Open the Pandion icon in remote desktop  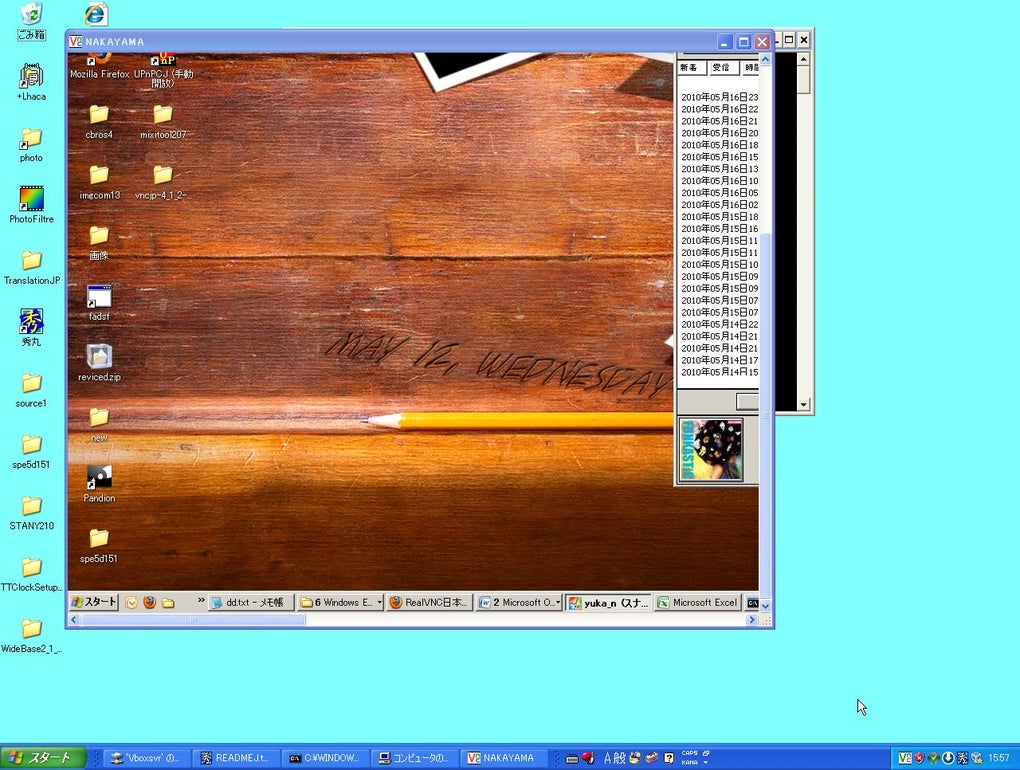click(99, 477)
